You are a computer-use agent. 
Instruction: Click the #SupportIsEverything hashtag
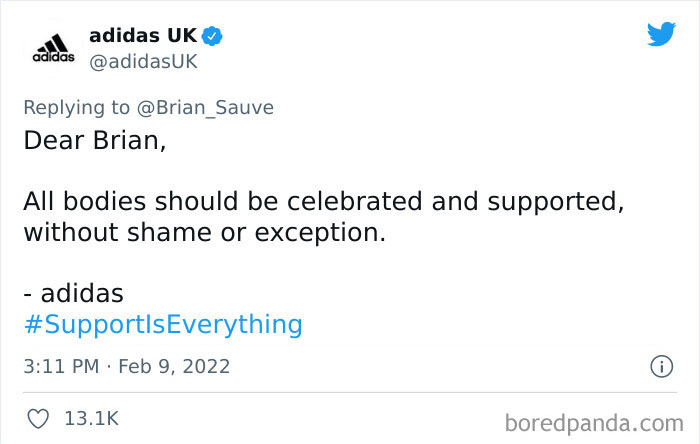[162, 324]
